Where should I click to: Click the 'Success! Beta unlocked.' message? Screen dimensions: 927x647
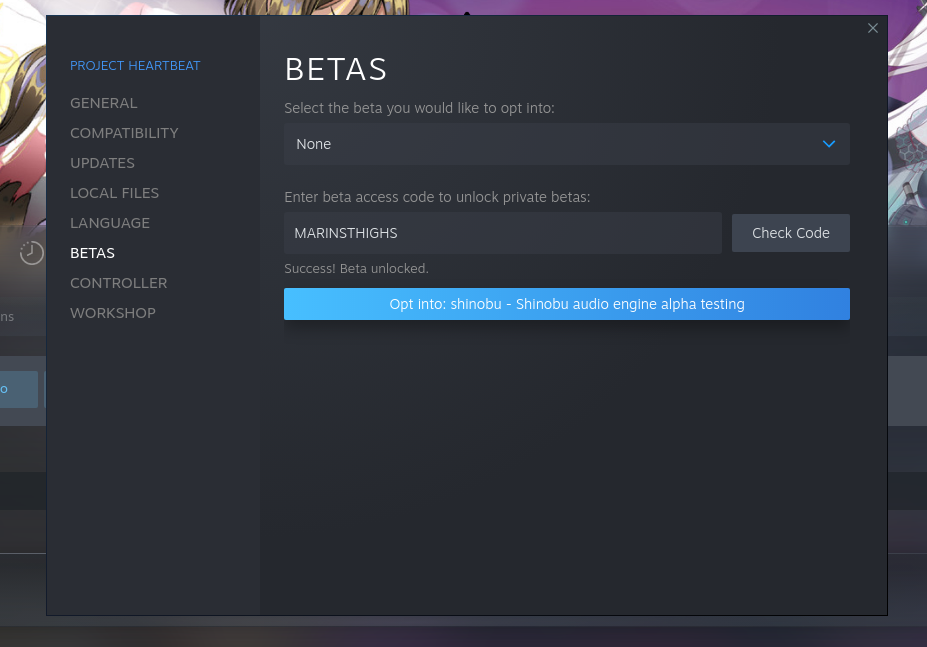coord(356,269)
